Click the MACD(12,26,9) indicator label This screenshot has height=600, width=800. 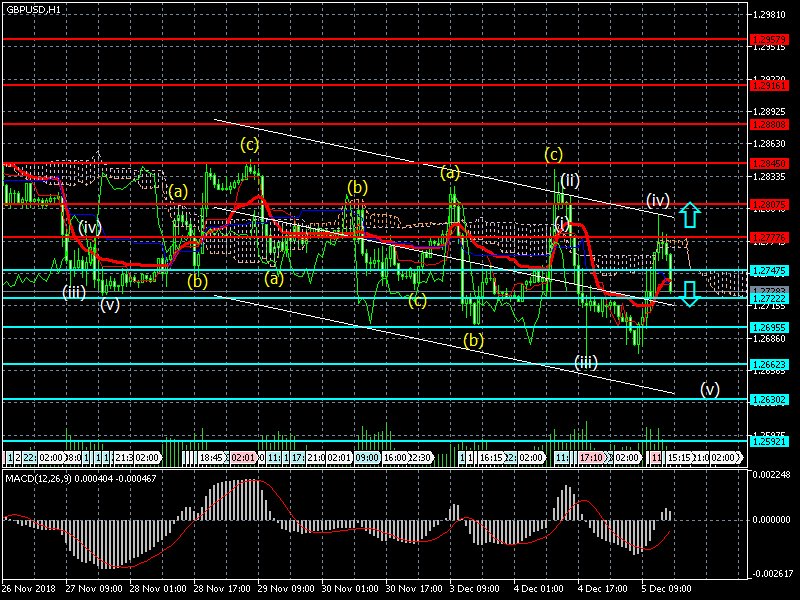(48, 481)
